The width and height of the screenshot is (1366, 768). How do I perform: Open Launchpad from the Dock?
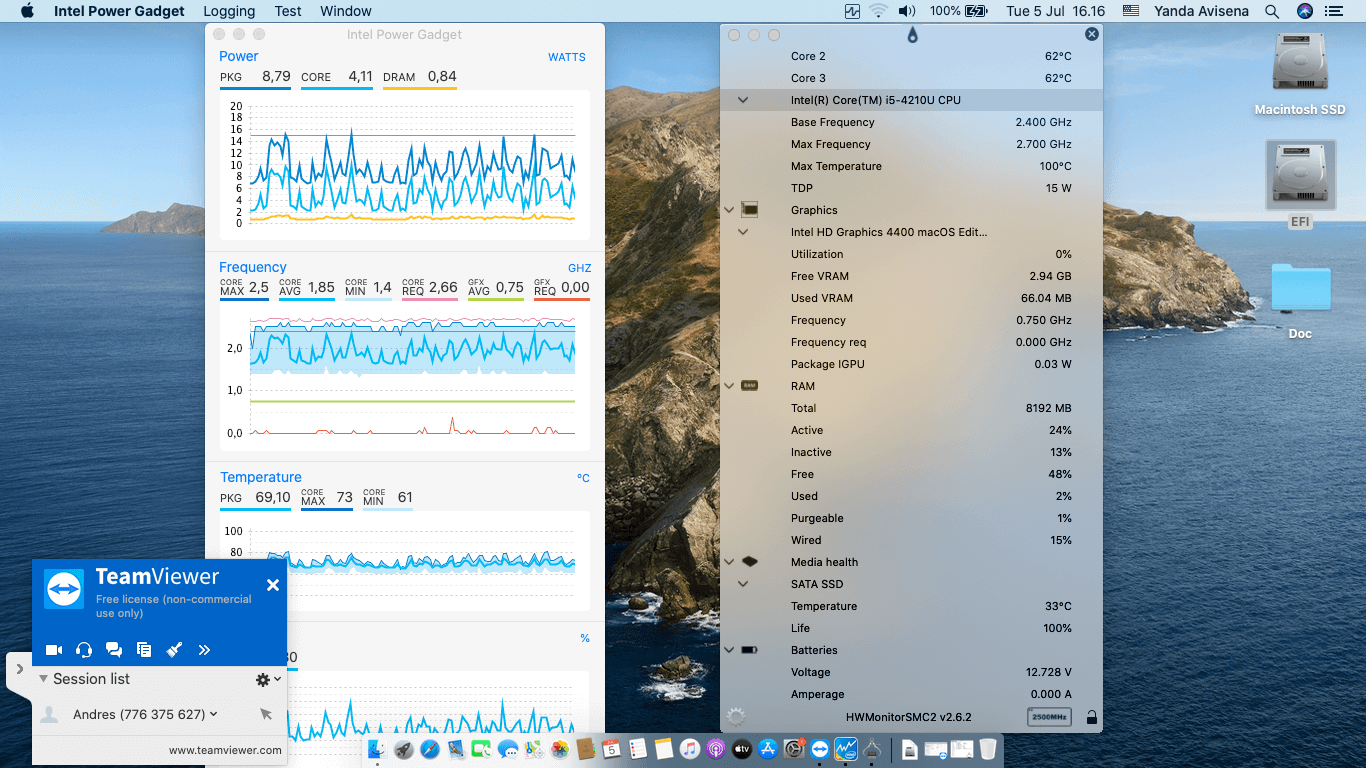(404, 748)
